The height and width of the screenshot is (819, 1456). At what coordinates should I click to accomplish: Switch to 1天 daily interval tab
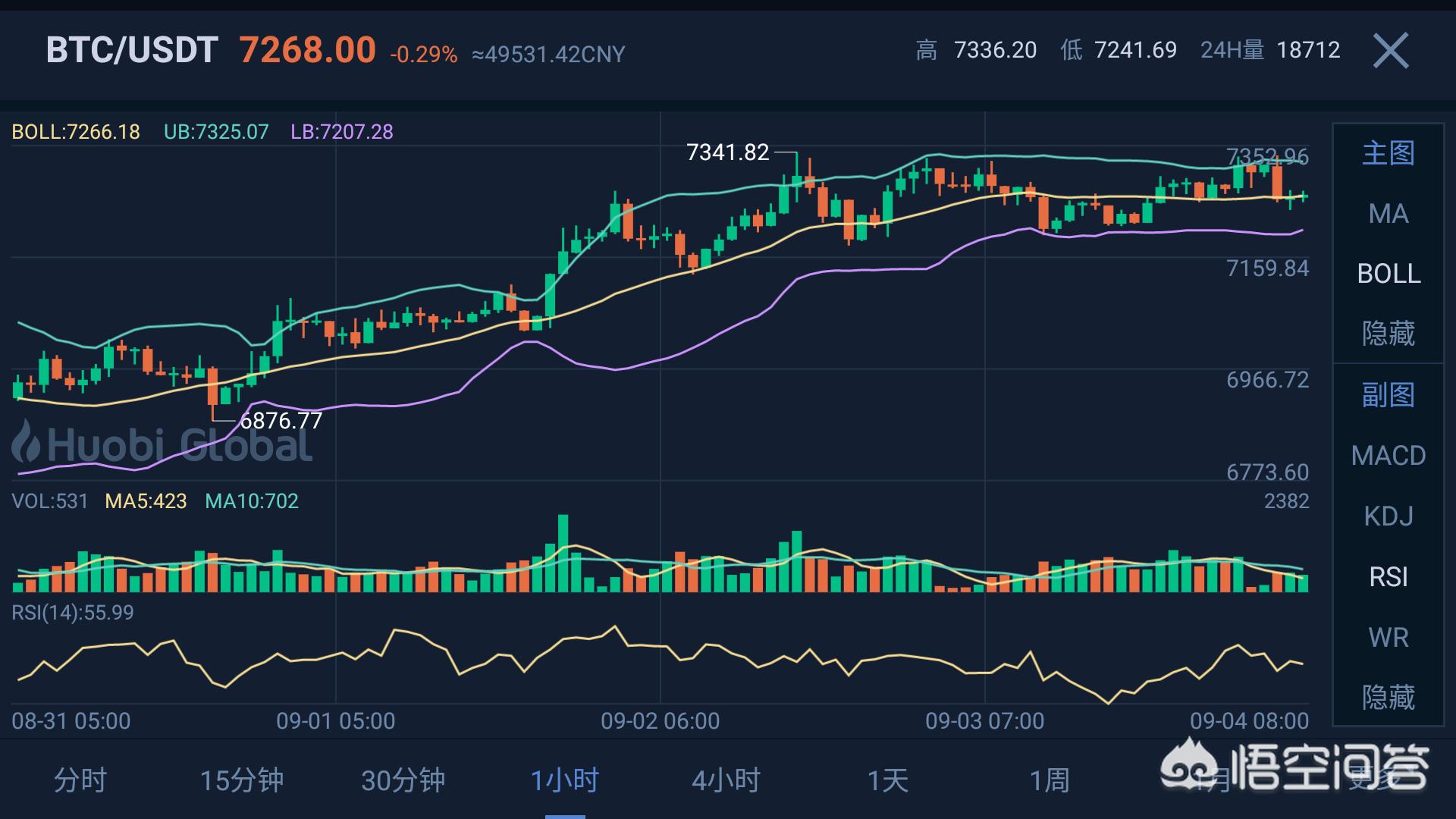pos(888,780)
